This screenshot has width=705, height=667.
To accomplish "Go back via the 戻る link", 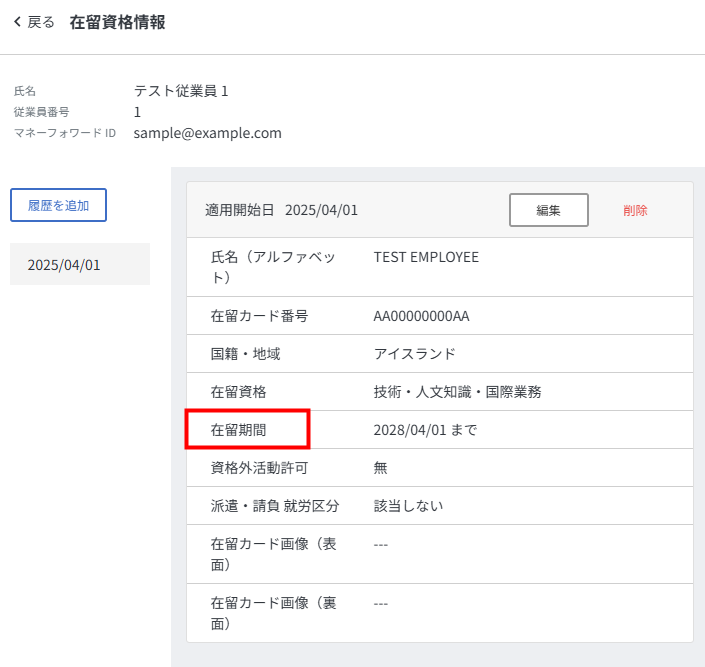I will 41,22.
